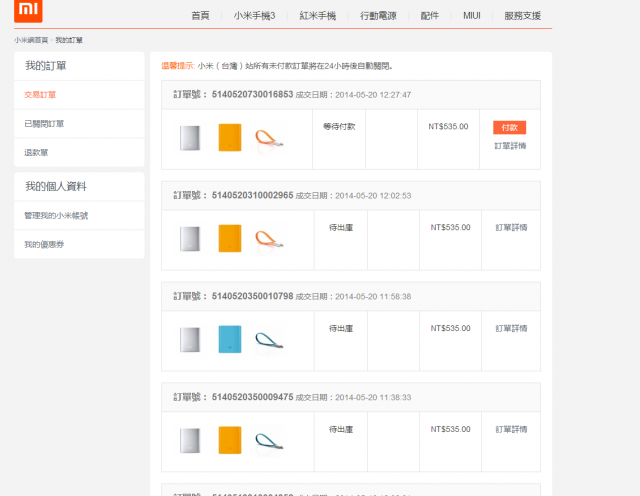
Task: Click blue cable thumbnail in order 5140520350009475
Action: (x=269, y=441)
